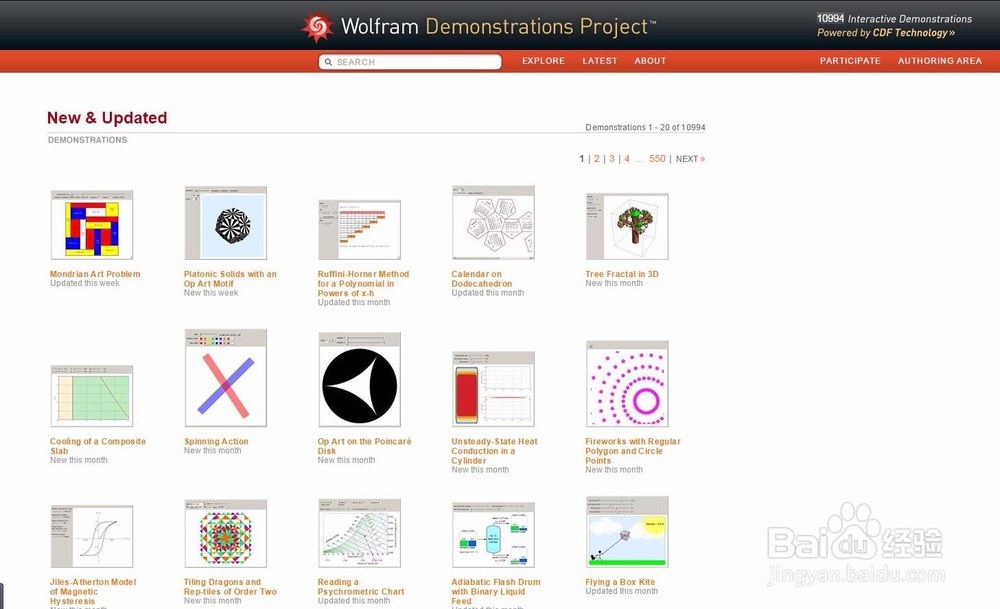
Task: Click Reading a Psychrometric Chart link
Action: [x=361, y=587]
